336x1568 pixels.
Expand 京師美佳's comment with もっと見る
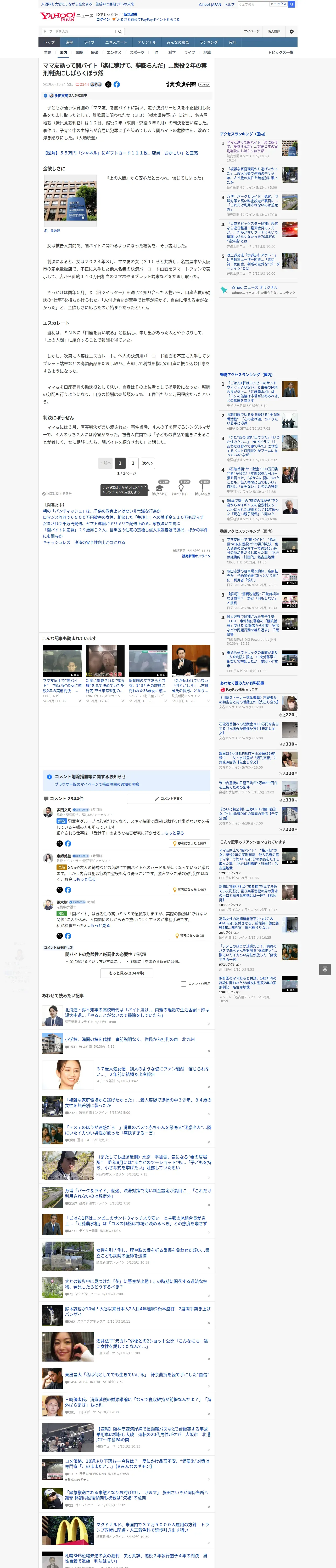tap(86, 880)
